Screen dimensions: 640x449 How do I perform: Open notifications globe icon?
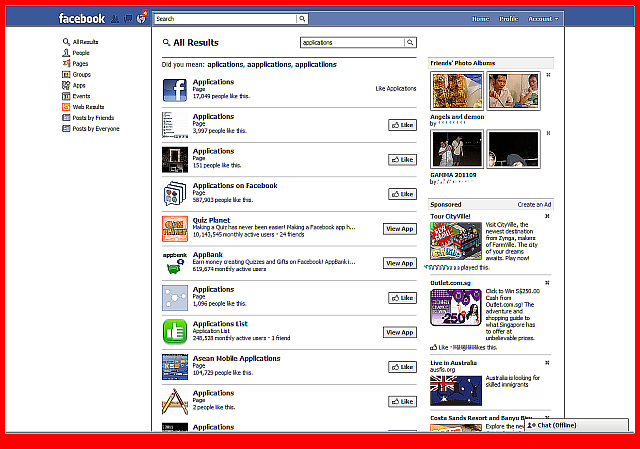click(141, 18)
